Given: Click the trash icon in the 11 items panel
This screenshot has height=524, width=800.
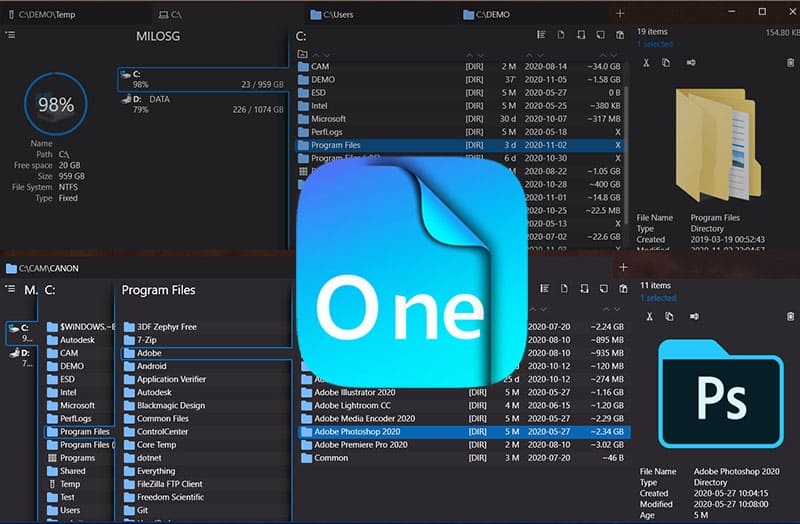Looking at the screenshot, I should point(790,316).
